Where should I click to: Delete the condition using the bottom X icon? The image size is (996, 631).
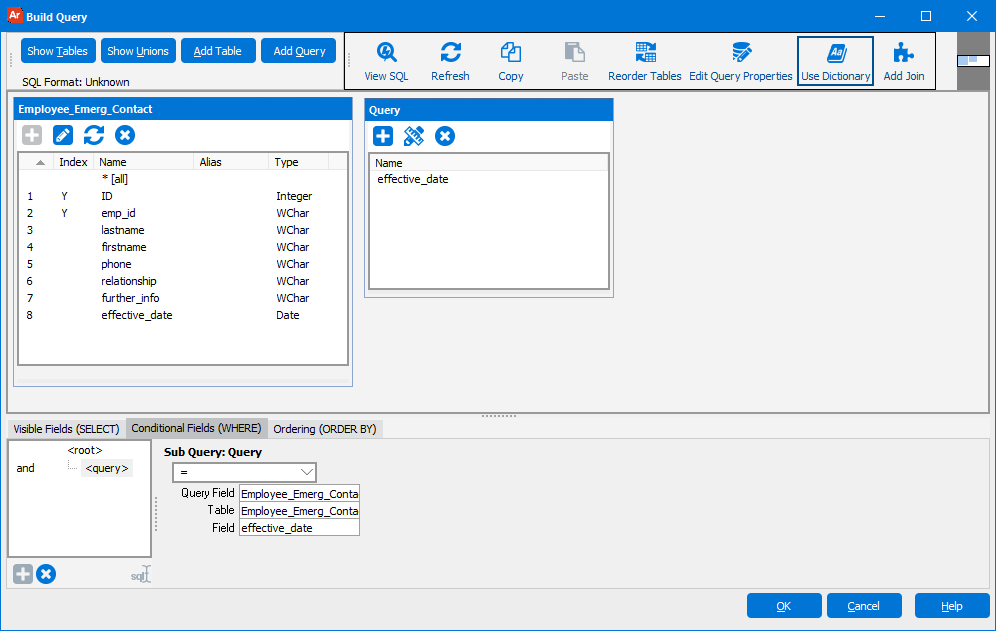(x=46, y=574)
